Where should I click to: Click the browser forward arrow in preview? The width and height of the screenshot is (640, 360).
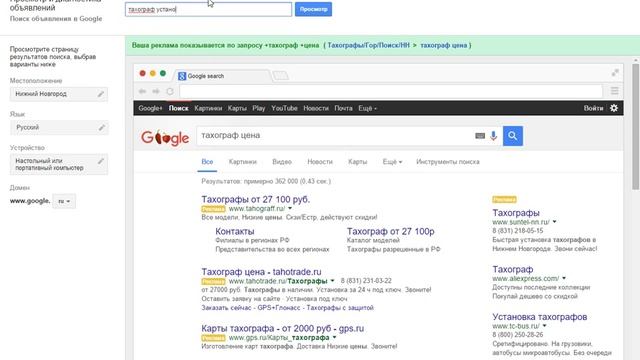pos(156,91)
